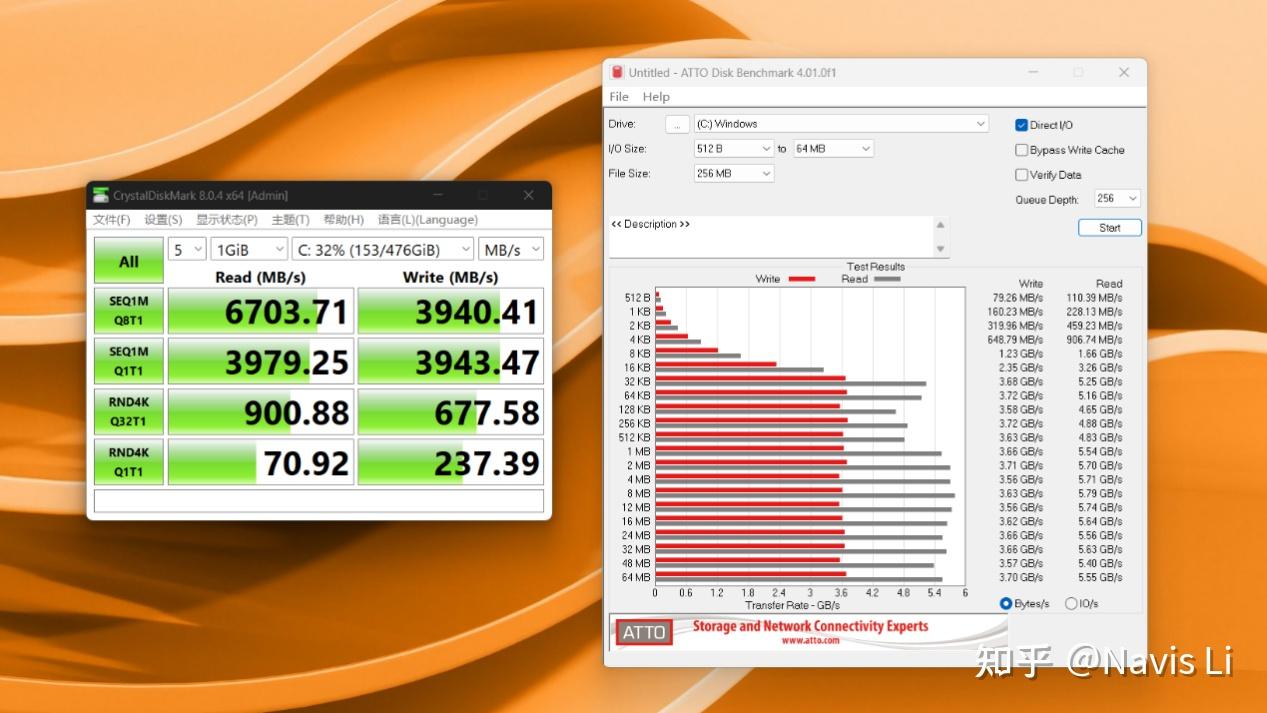
Task: Click the Description scroll down arrow
Action: pyautogui.click(x=940, y=249)
